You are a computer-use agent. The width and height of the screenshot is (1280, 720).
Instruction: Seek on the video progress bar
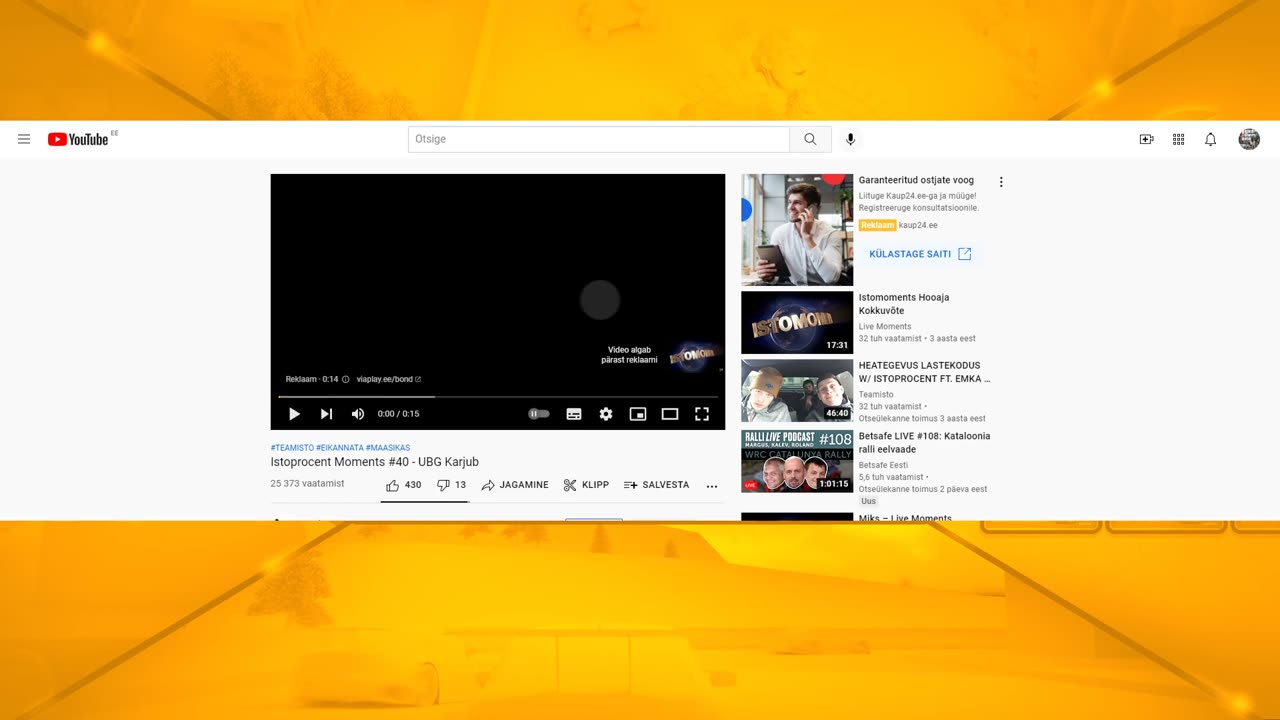pyautogui.click(x=497, y=397)
